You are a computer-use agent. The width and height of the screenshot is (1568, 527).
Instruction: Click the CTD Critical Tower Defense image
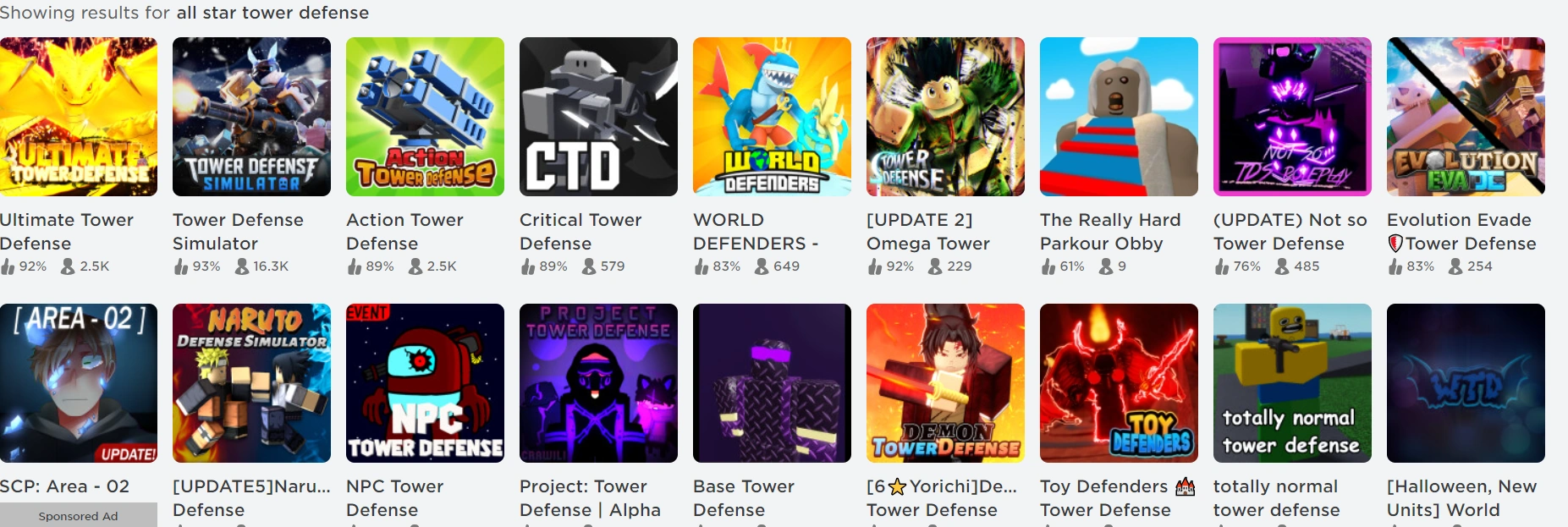[598, 117]
